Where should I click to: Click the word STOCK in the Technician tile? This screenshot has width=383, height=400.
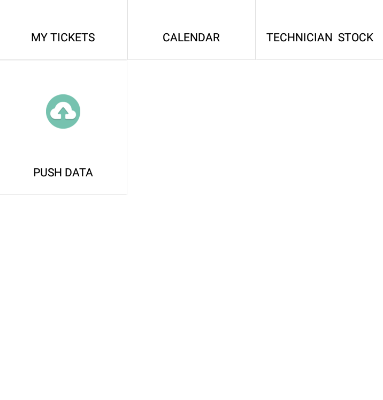[356, 37]
